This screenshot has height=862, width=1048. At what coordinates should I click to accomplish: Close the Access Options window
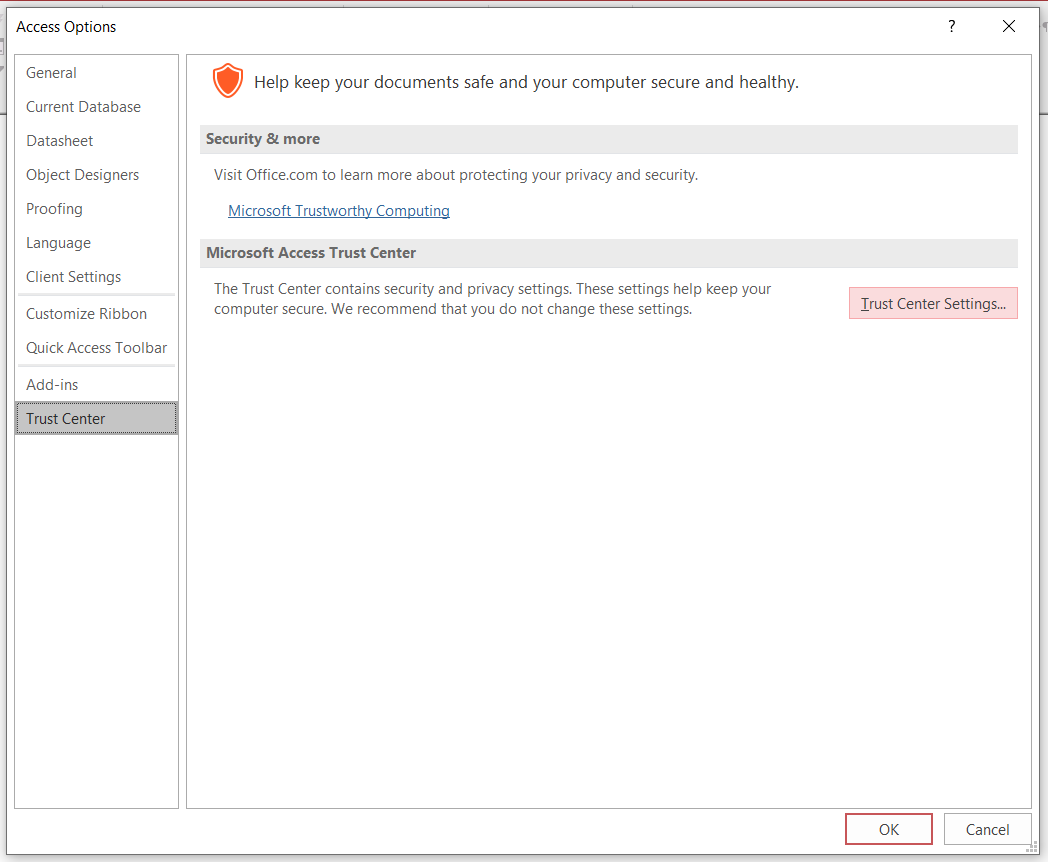1009,27
